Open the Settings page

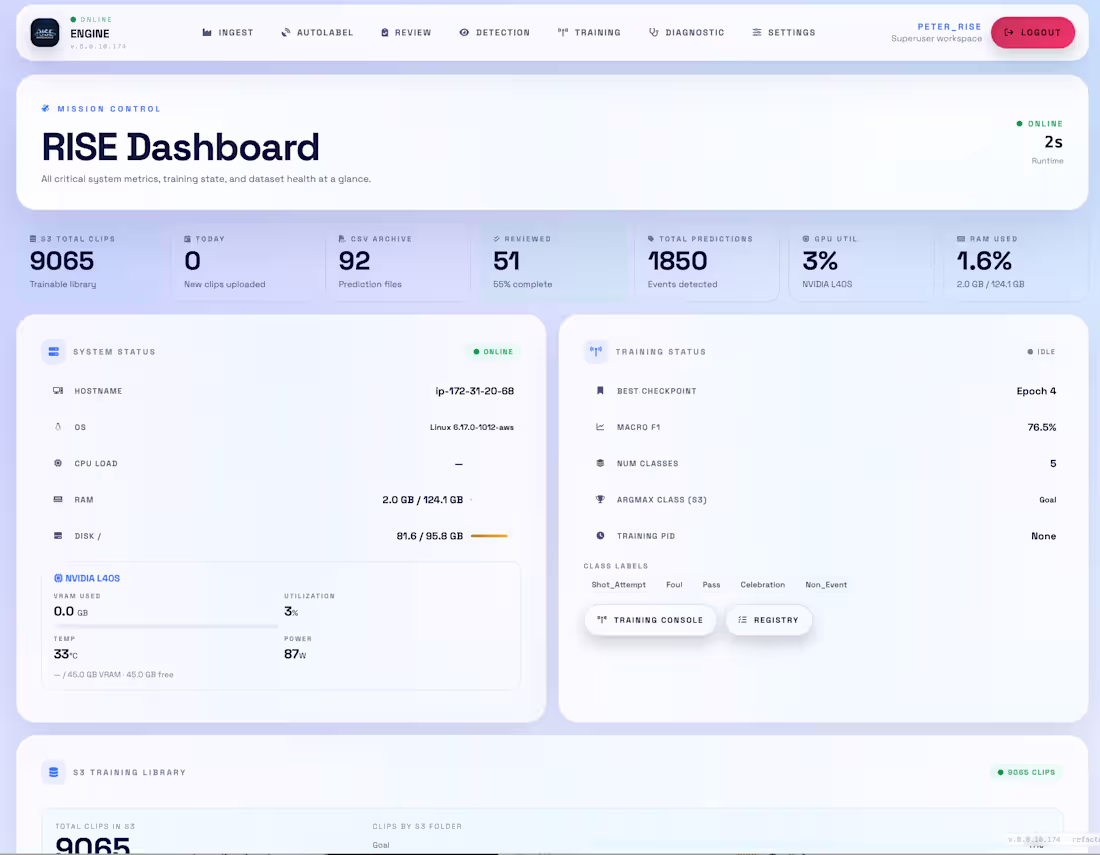point(784,33)
